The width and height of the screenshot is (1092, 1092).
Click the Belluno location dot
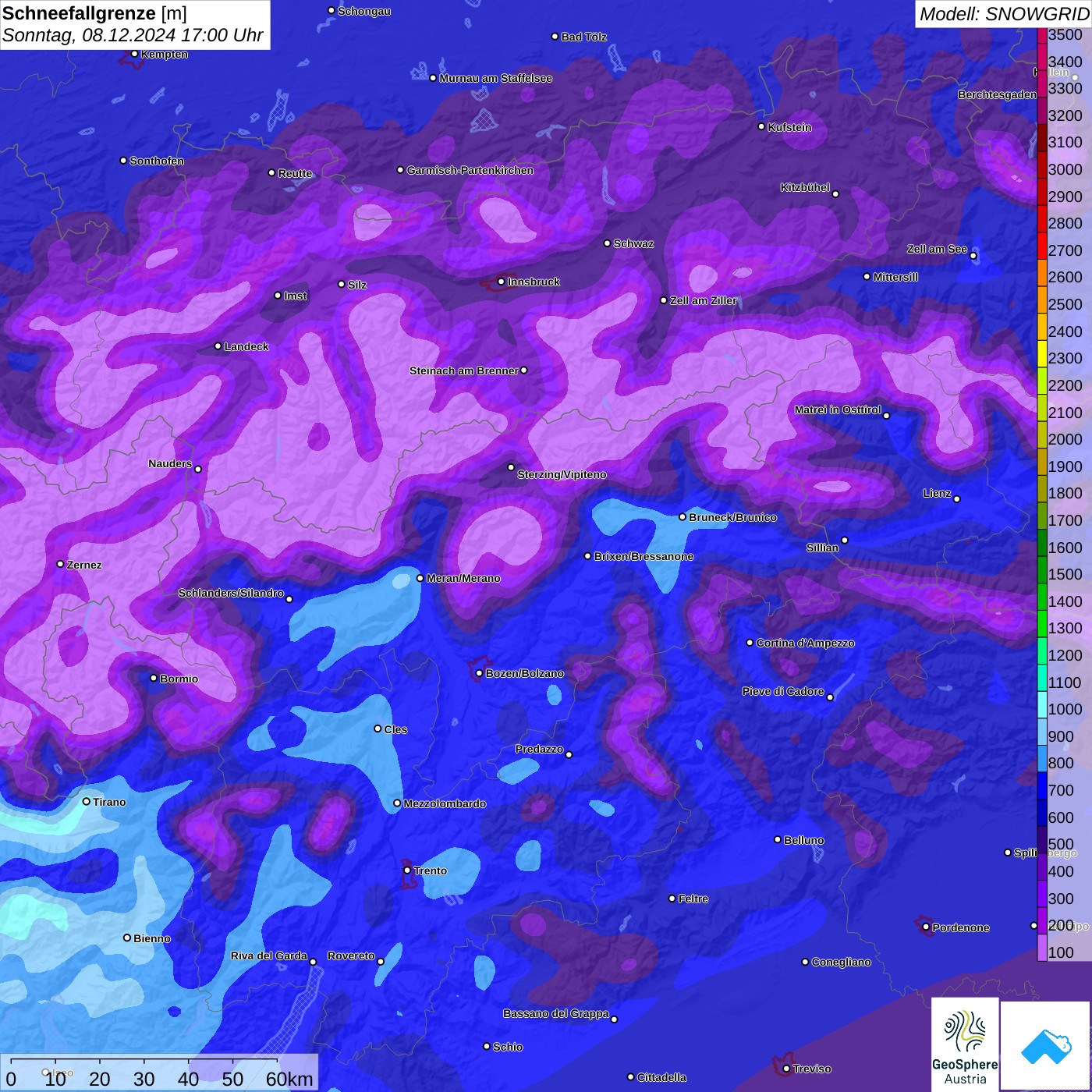(x=778, y=840)
